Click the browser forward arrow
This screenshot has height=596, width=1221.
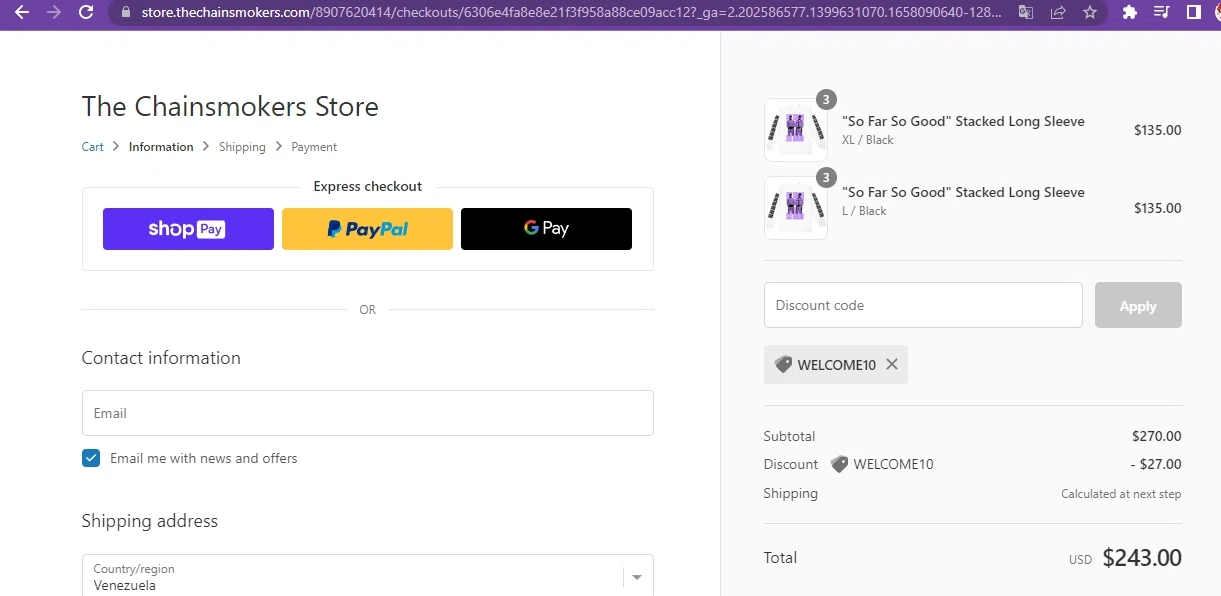(54, 12)
